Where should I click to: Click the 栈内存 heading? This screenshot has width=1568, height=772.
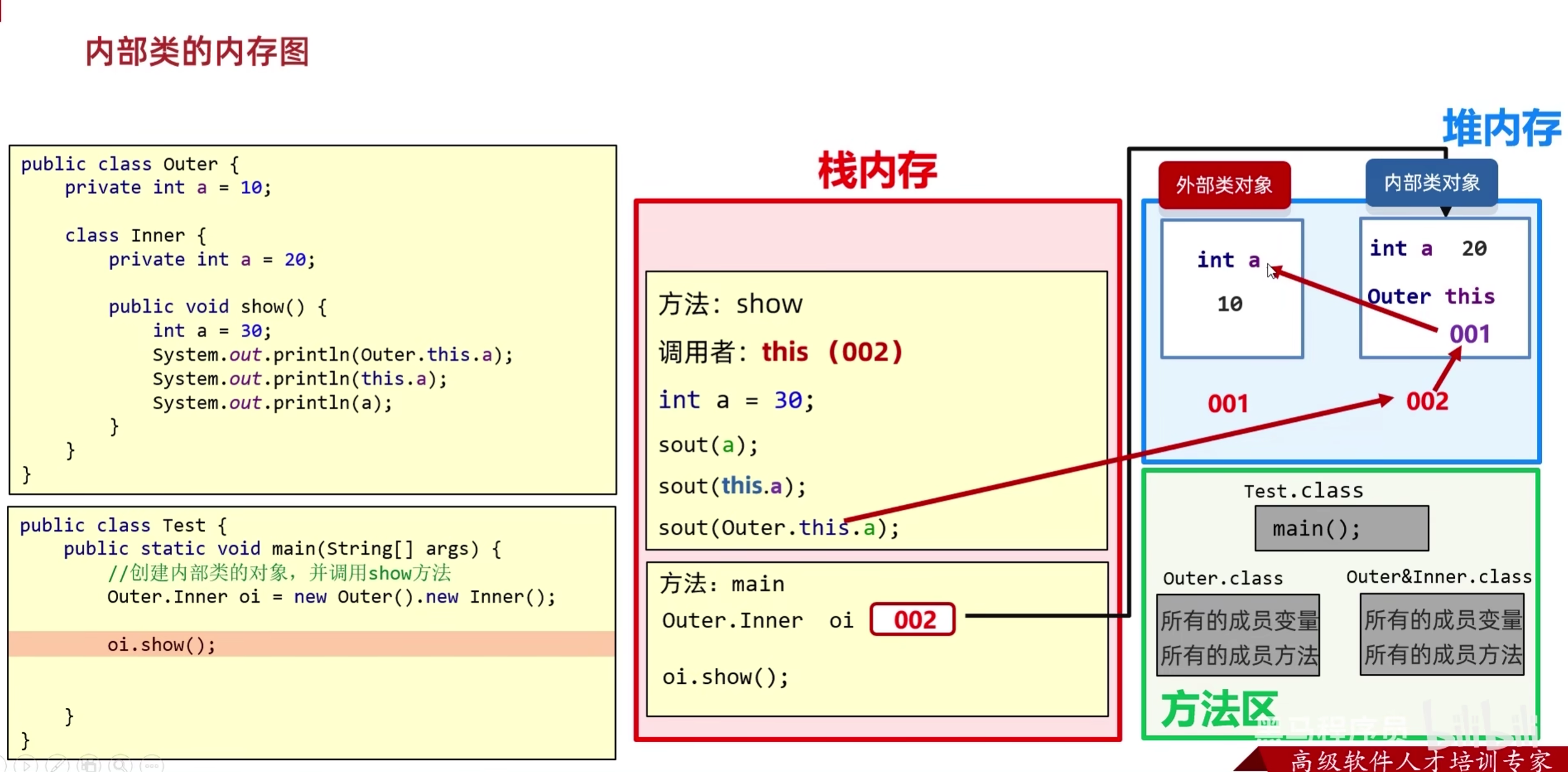(x=876, y=170)
